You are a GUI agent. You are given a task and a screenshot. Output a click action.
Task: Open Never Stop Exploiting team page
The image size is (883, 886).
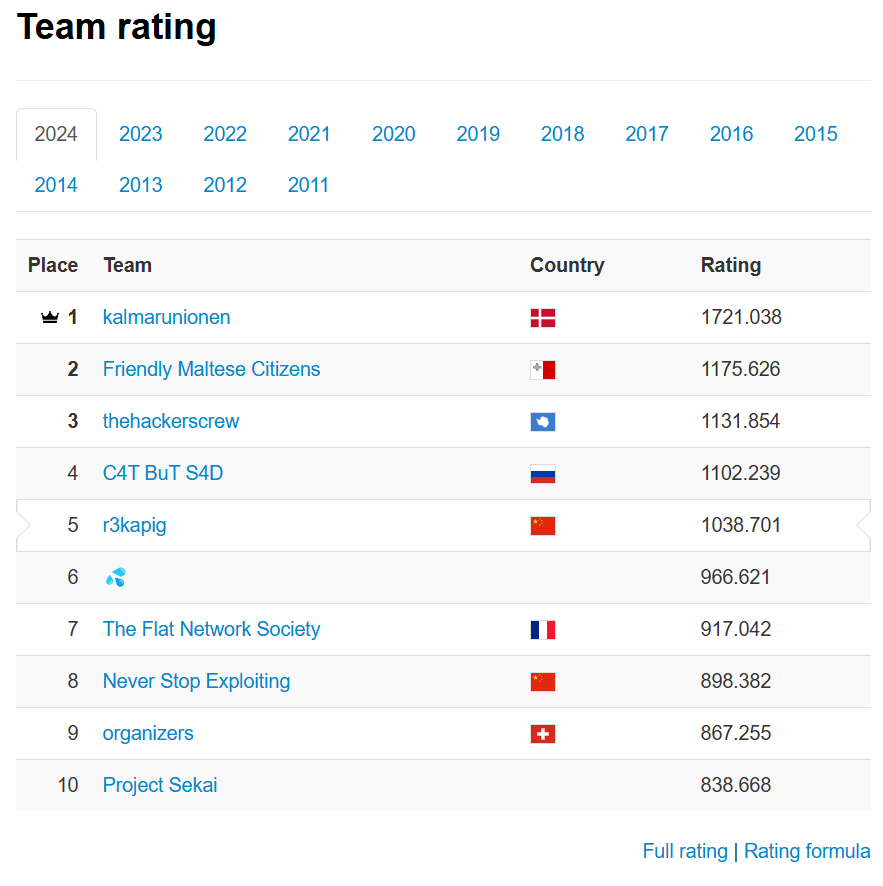[x=197, y=681]
